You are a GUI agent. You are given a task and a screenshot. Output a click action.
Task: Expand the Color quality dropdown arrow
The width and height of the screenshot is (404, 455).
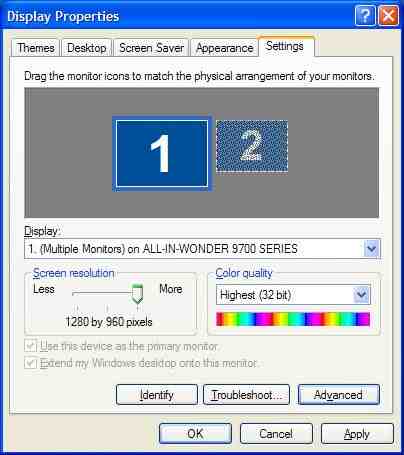[x=361, y=295]
